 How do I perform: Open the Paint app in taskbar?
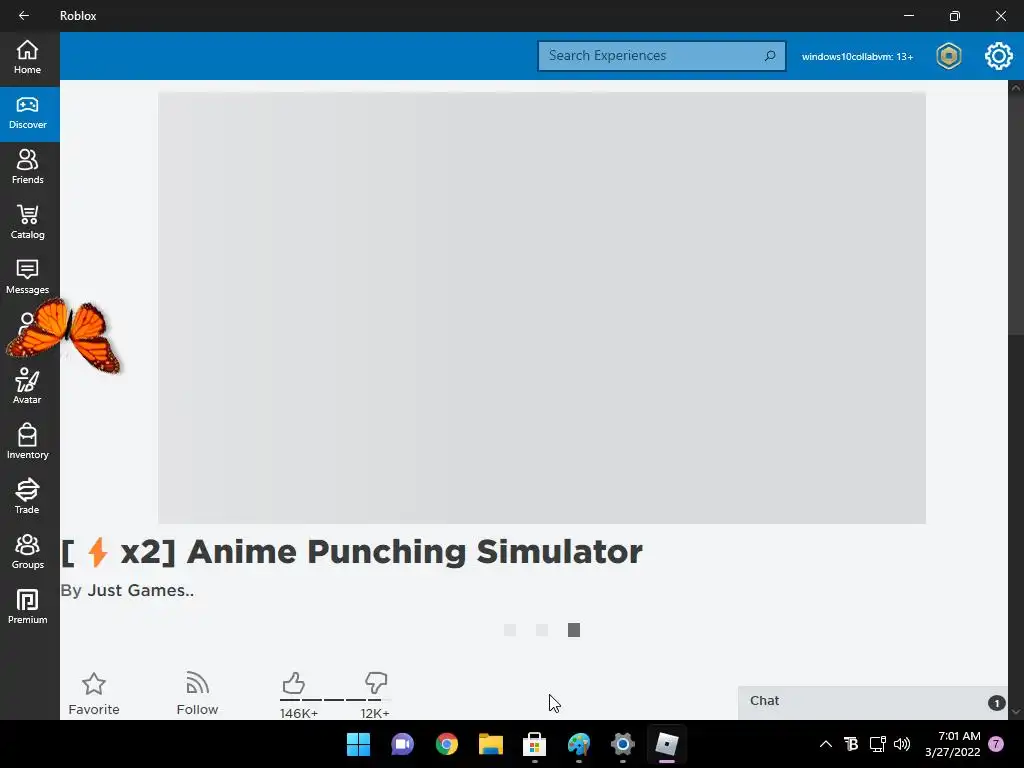579,744
